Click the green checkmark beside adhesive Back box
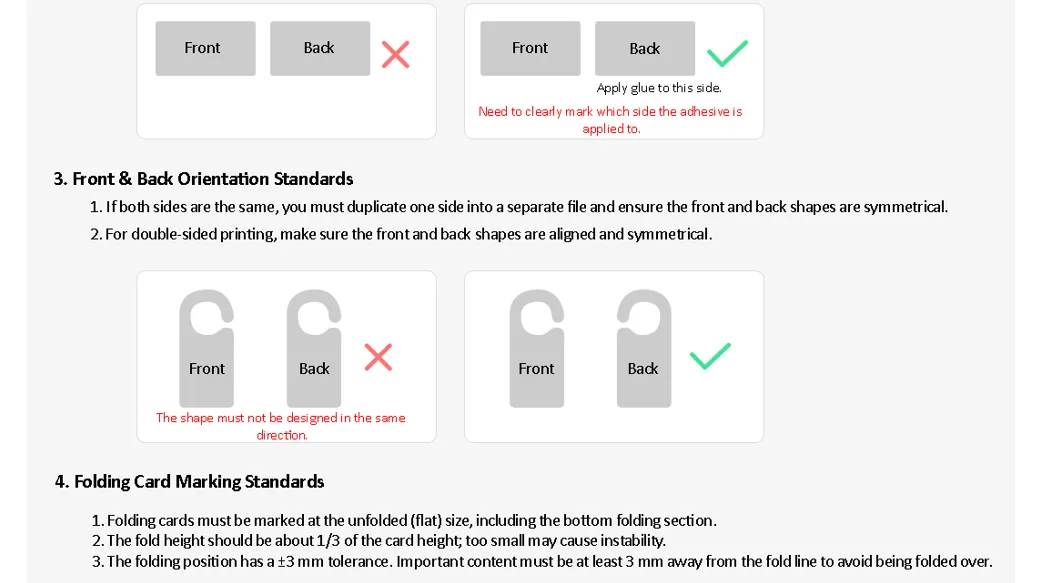Viewport: 1038px width, 583px height. click(x=727, y=54)
